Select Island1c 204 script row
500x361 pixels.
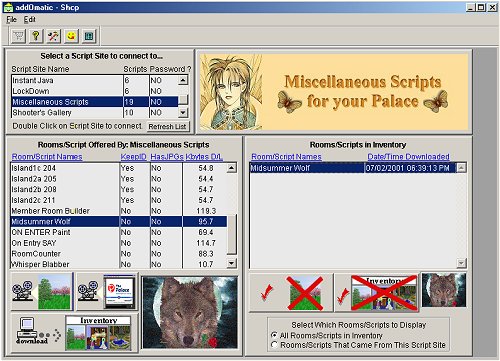click(119, 168)
